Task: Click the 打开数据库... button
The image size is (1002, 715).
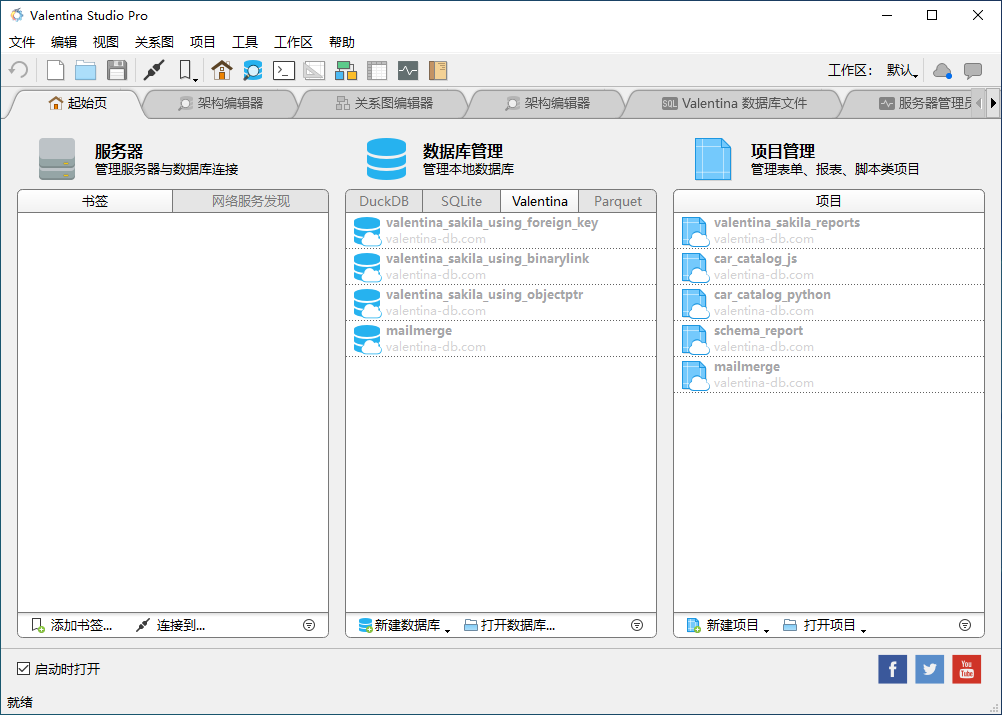Action: point(509,626)
